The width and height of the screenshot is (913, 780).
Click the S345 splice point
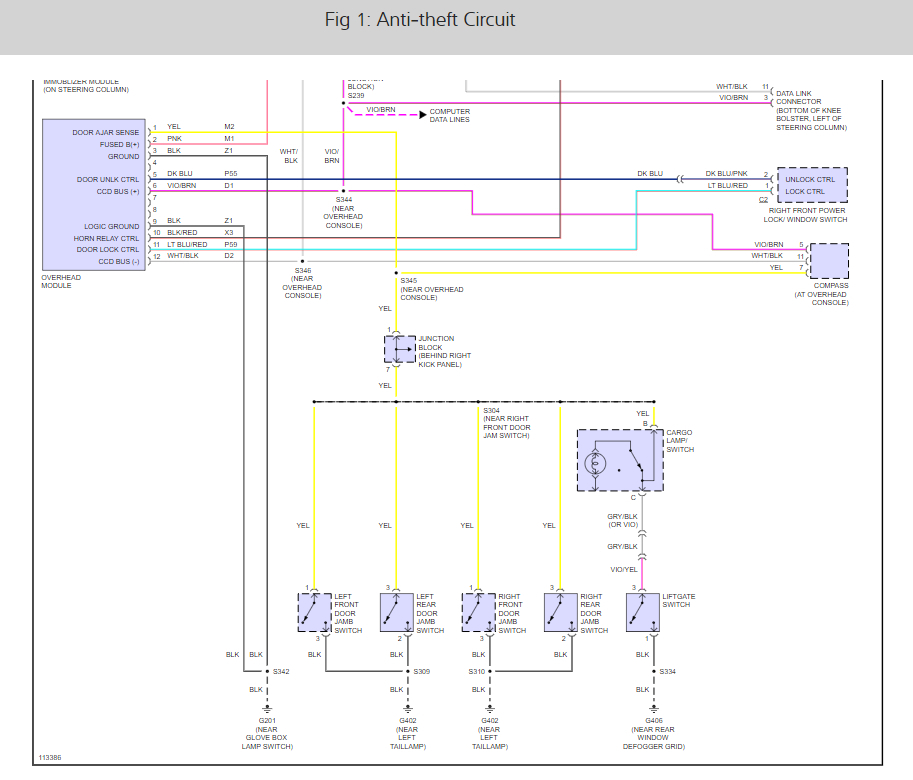397,272
